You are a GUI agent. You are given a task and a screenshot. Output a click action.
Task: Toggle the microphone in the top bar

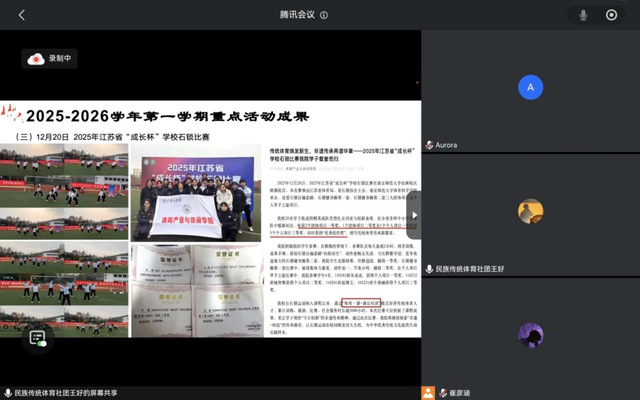coord(583,15)
